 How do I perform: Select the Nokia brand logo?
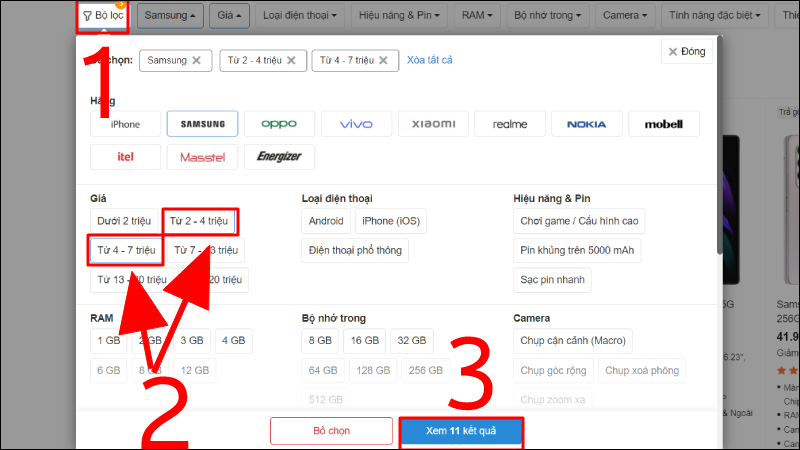(x=587, y=124)
